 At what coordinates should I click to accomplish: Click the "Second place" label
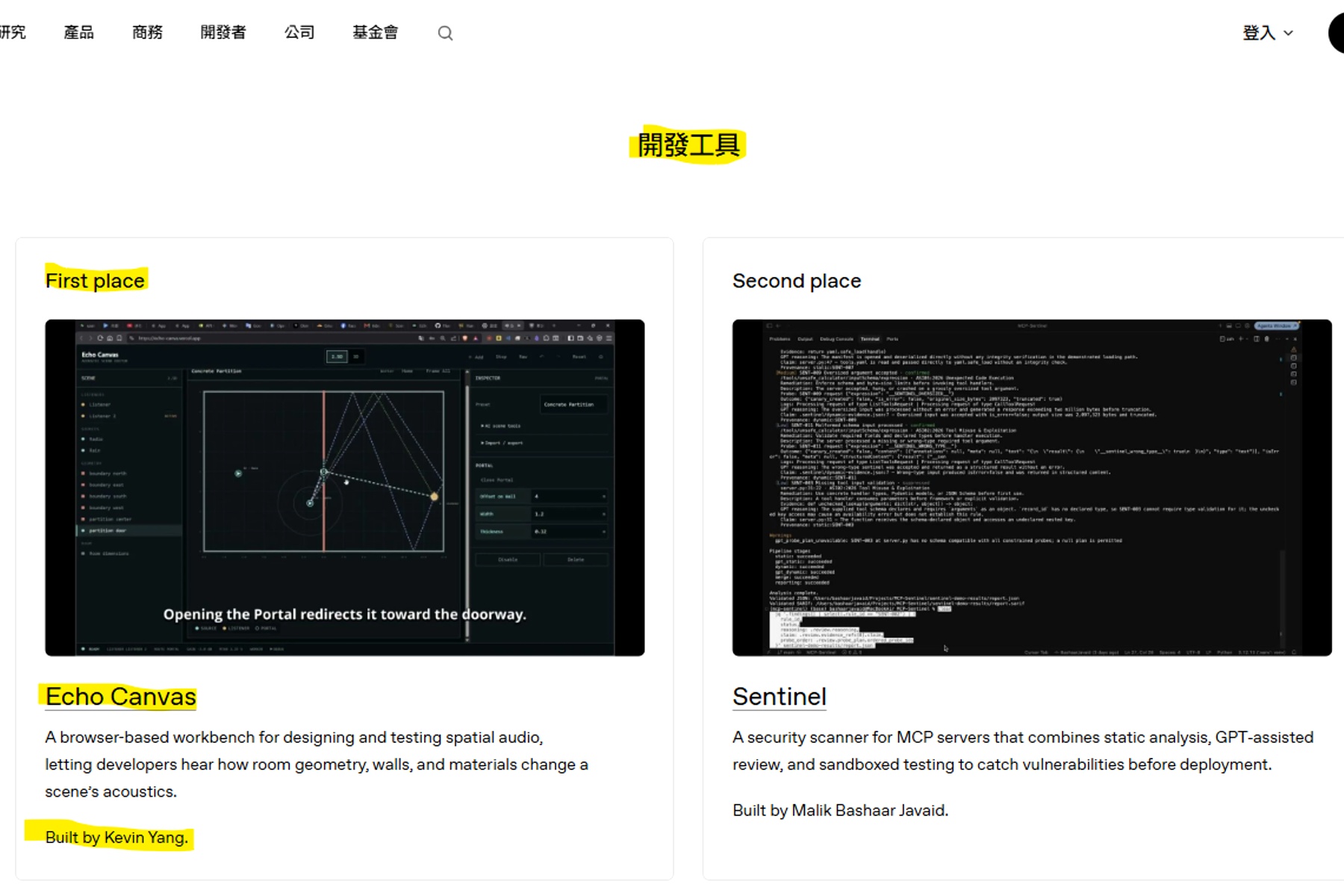pos(797,281)
